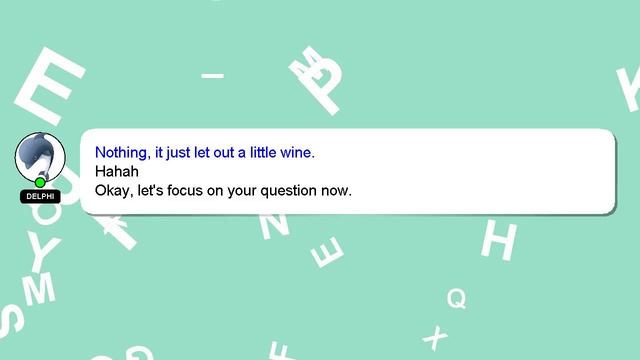Click the smaller tilted letter E

pyautogui.click(x=328, y=252)
